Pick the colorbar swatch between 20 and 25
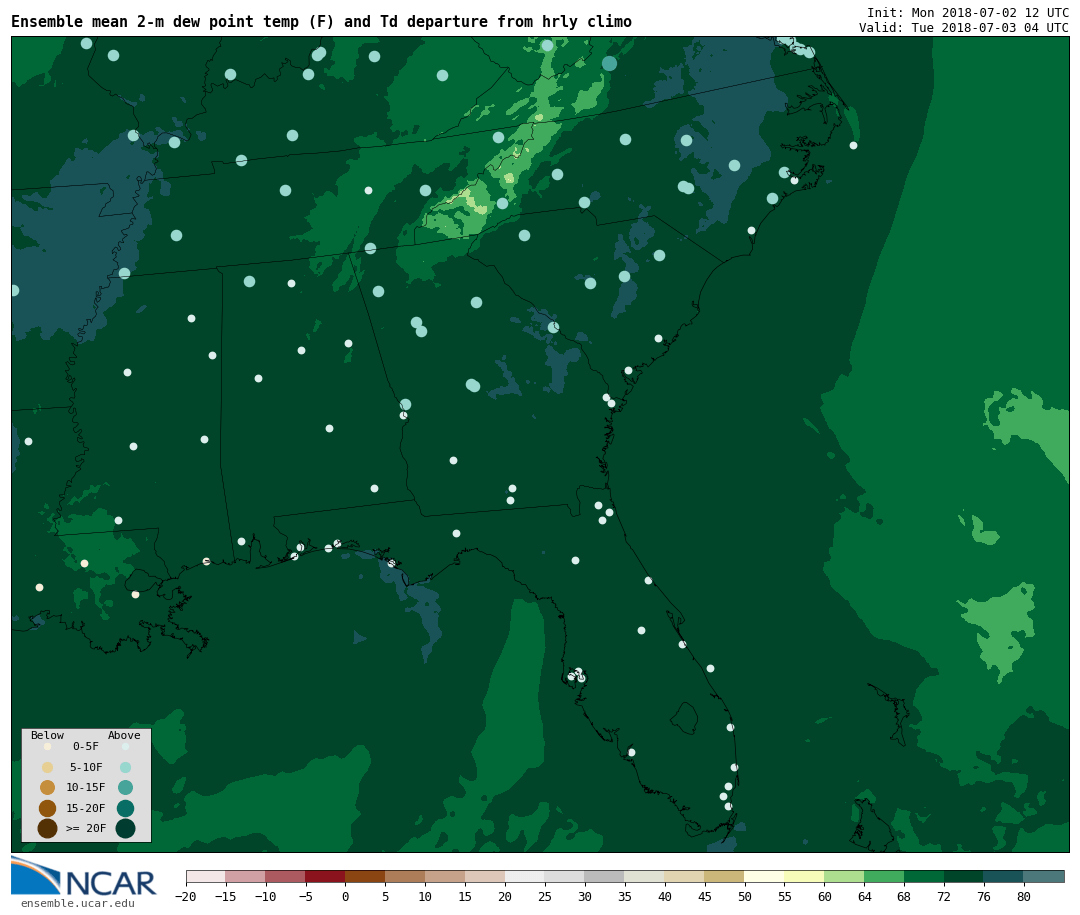Viewport: 1080px width, 915px height. point(525,877)
